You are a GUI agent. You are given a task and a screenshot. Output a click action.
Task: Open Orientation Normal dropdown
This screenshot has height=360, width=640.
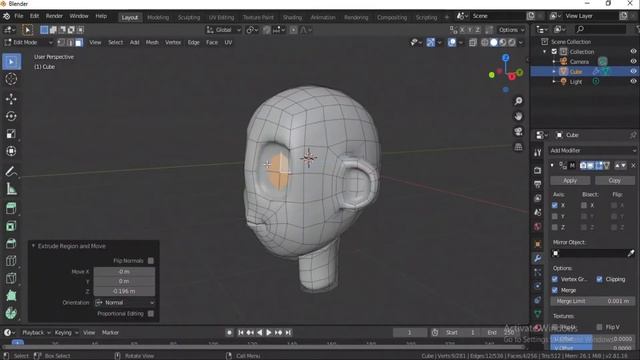[x=124, y=303]
